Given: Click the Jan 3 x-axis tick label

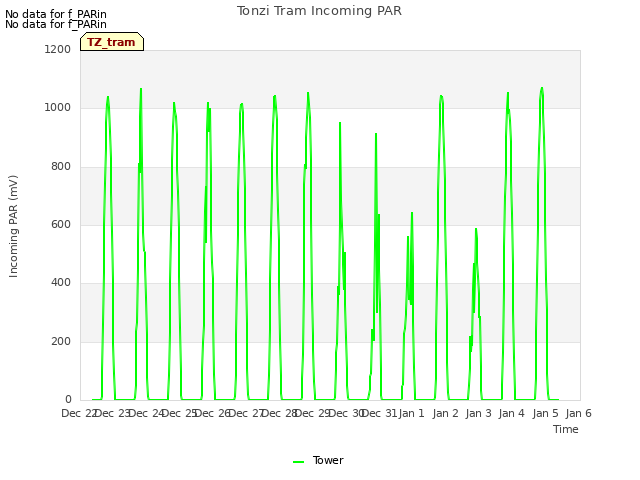Looking at the screenshot, I should [x=478, y=413].
